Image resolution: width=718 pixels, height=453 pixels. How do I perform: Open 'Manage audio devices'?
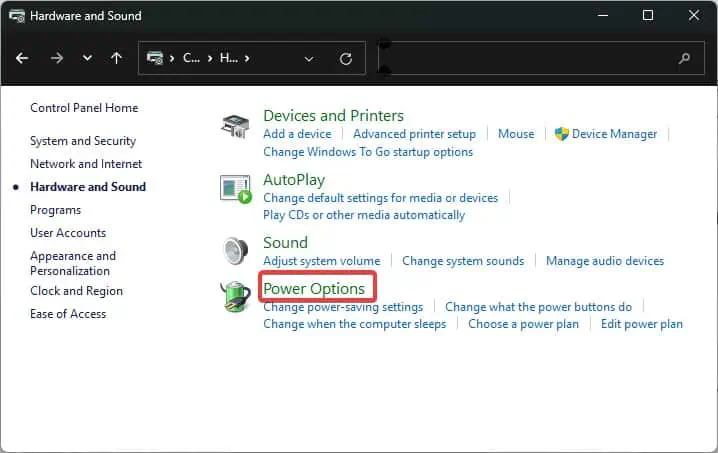coord(605,261)
